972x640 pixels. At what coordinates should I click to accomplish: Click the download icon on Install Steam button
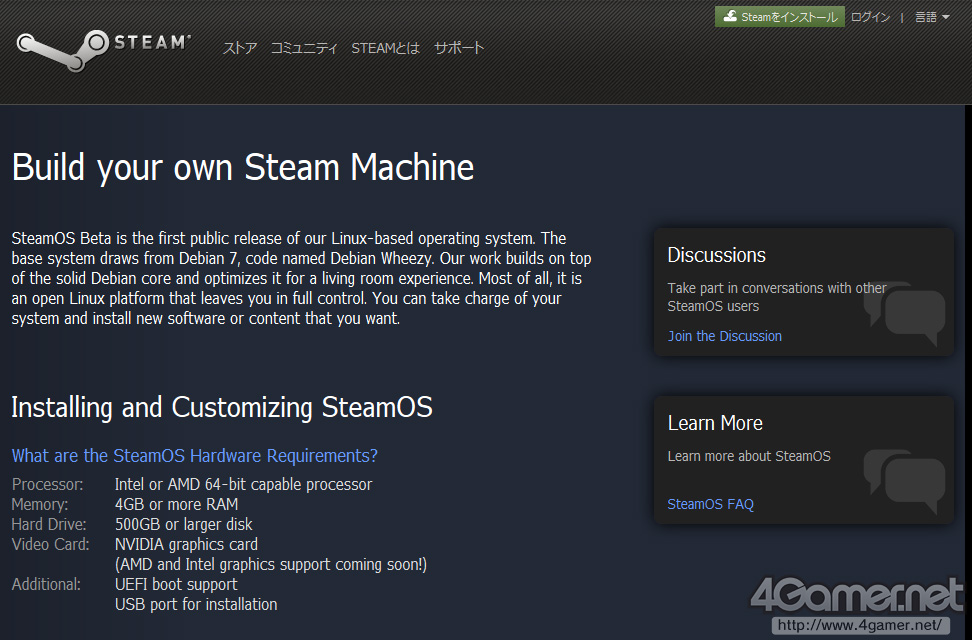click(731, 17)
